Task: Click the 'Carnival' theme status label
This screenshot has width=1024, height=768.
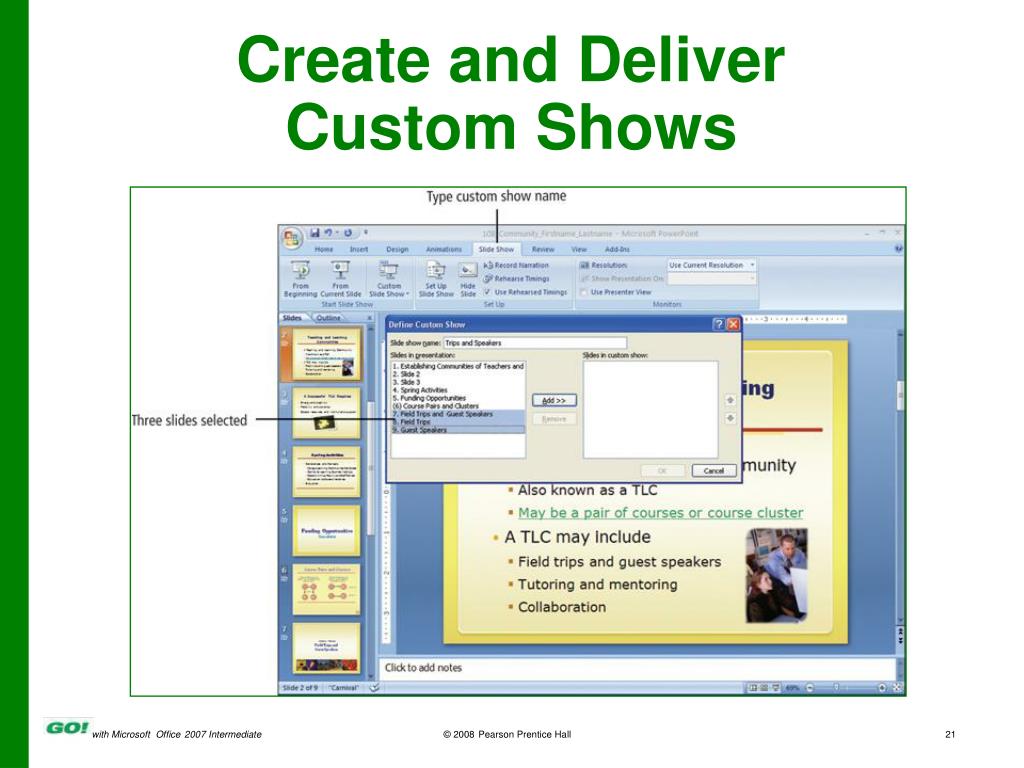Action: coord(344,688)
